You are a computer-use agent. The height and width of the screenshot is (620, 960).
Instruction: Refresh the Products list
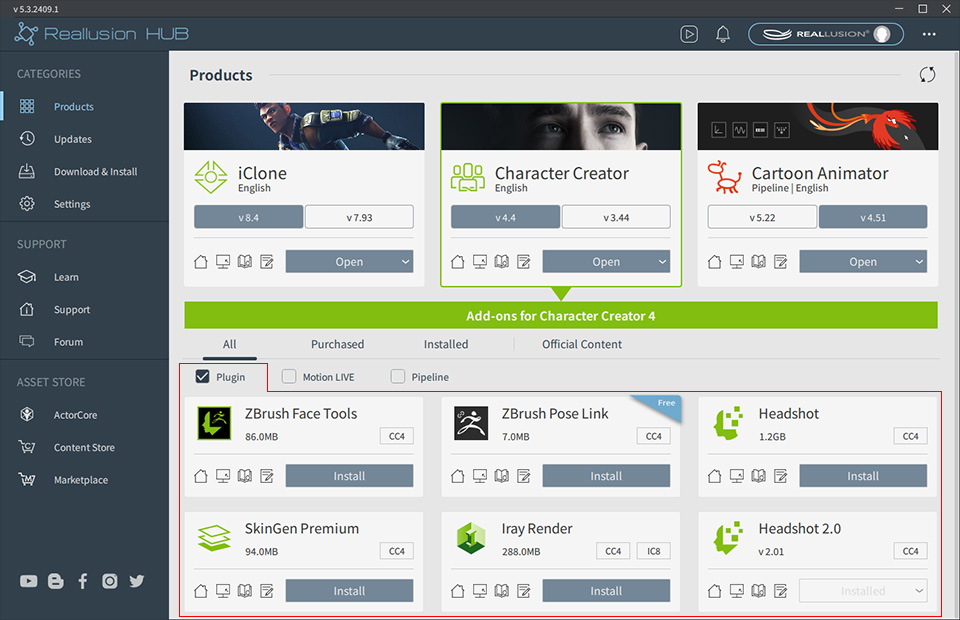coord(928,75)
